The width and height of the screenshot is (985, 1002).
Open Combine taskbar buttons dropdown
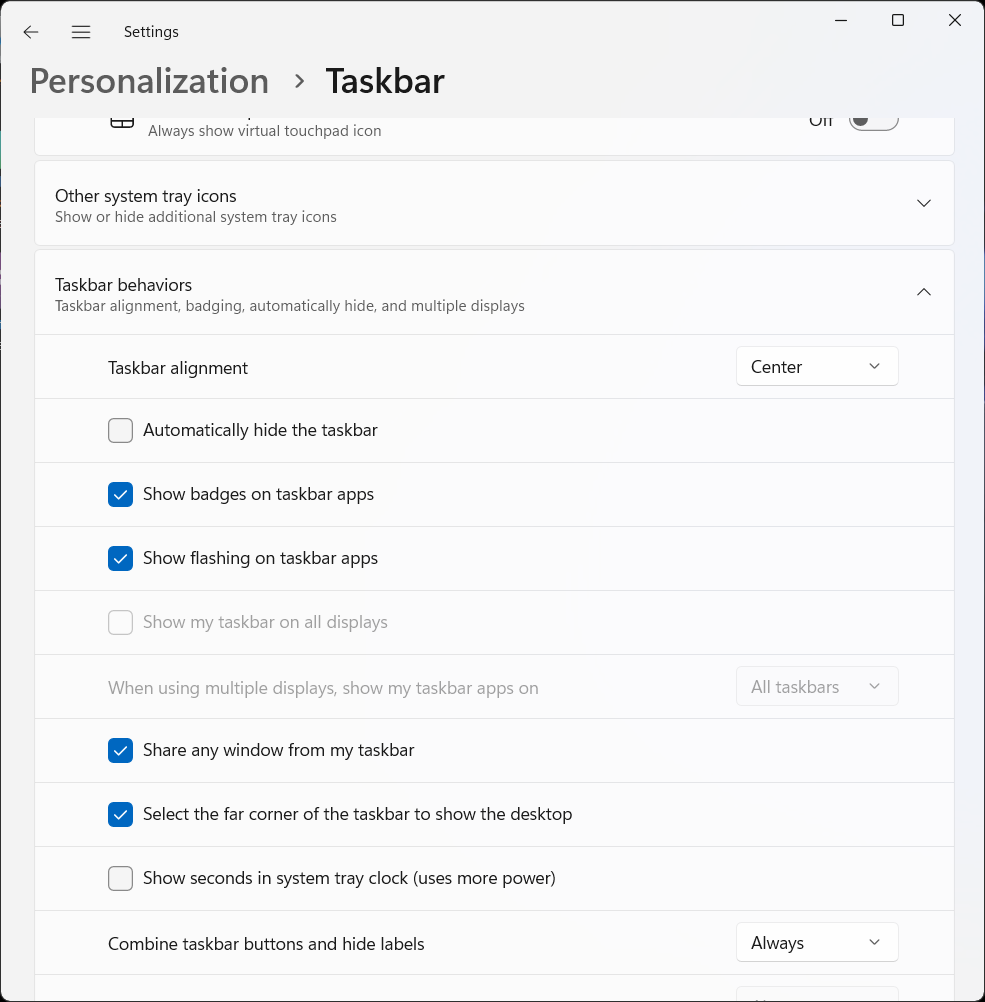click(x=816, y=942)
